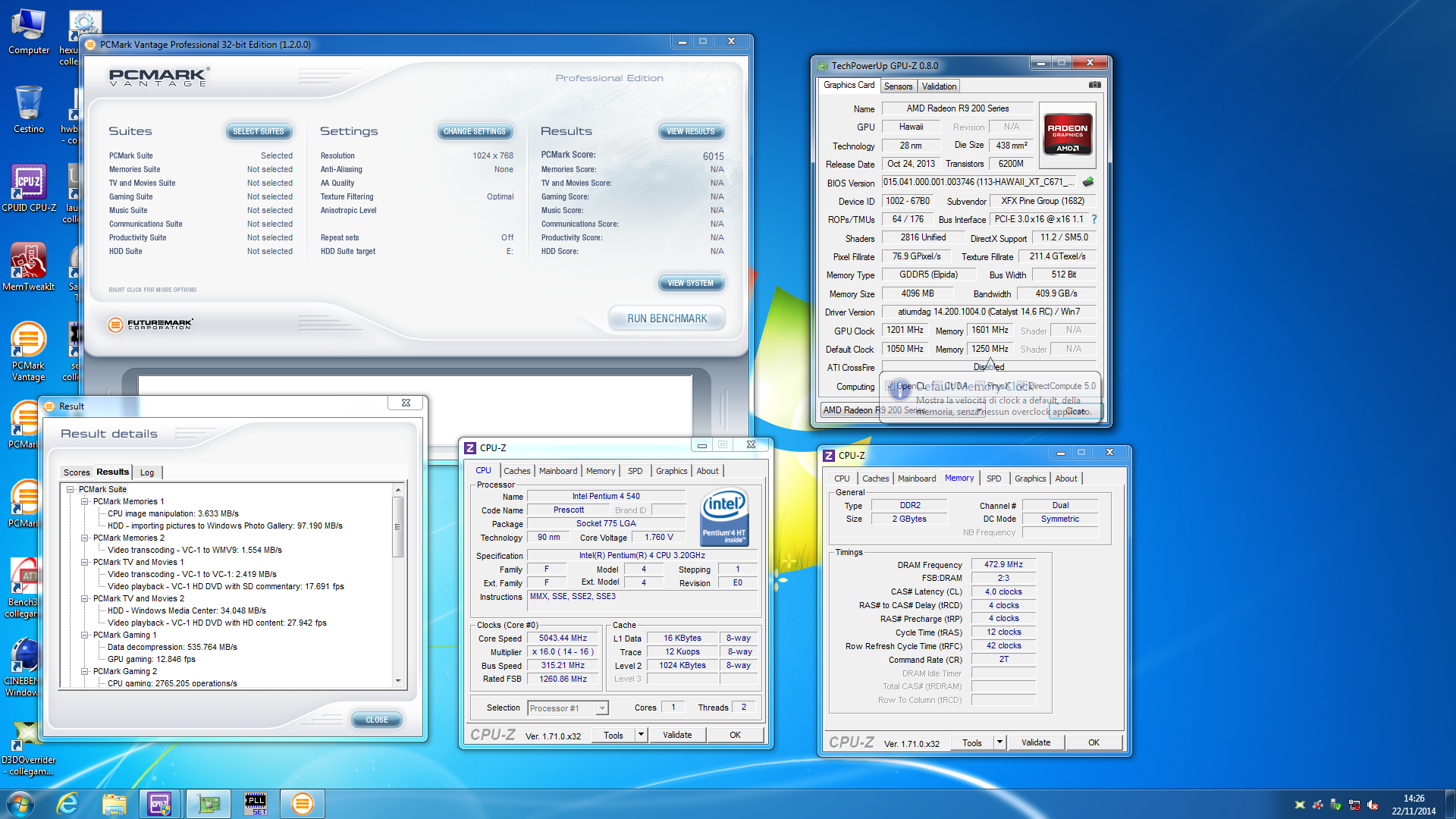This screenshot has height=819, width=1456.
Task: Launch the CINEBENCH Windows desktop shortcut
Action: (23, 667)
